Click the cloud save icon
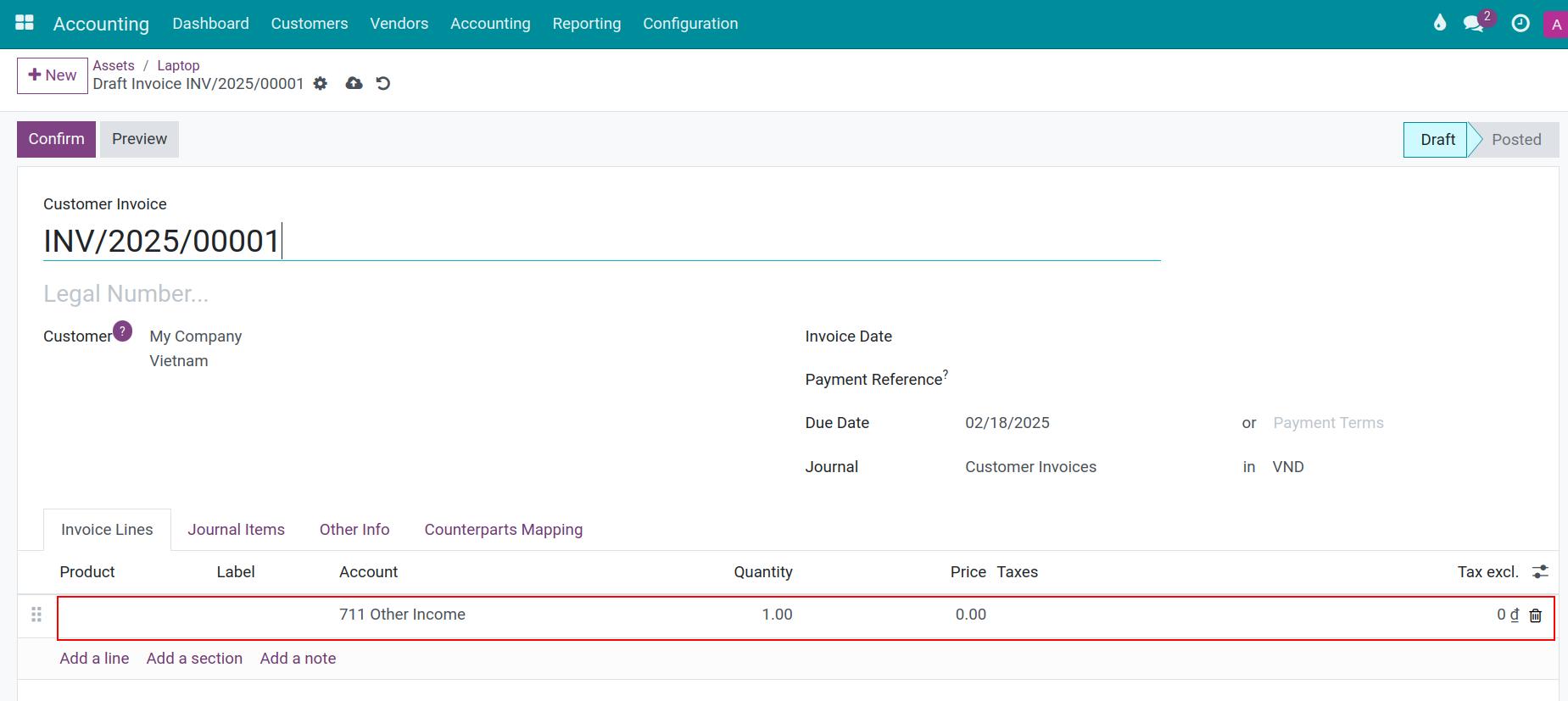Image resolution: width=1568 pixels, height=701 pixels. pos(354,83)
